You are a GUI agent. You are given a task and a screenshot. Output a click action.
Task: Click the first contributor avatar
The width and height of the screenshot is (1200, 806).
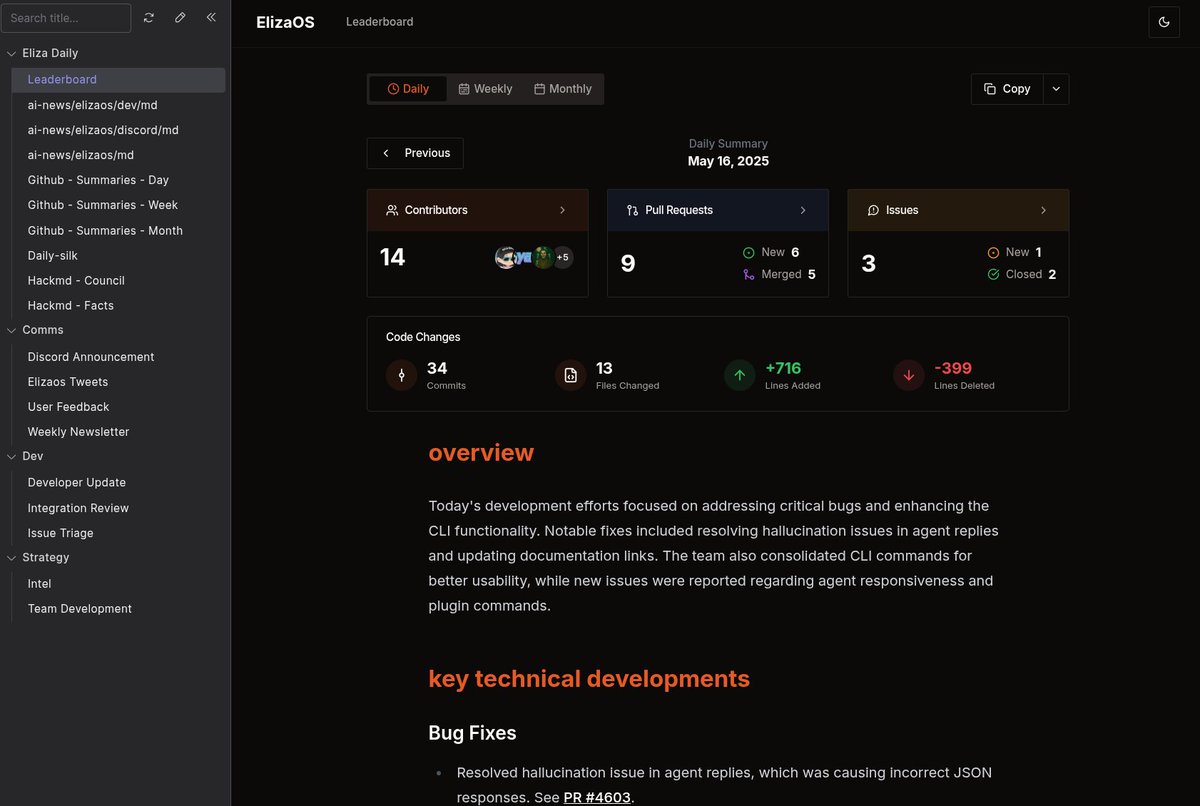tap(506, 257)
